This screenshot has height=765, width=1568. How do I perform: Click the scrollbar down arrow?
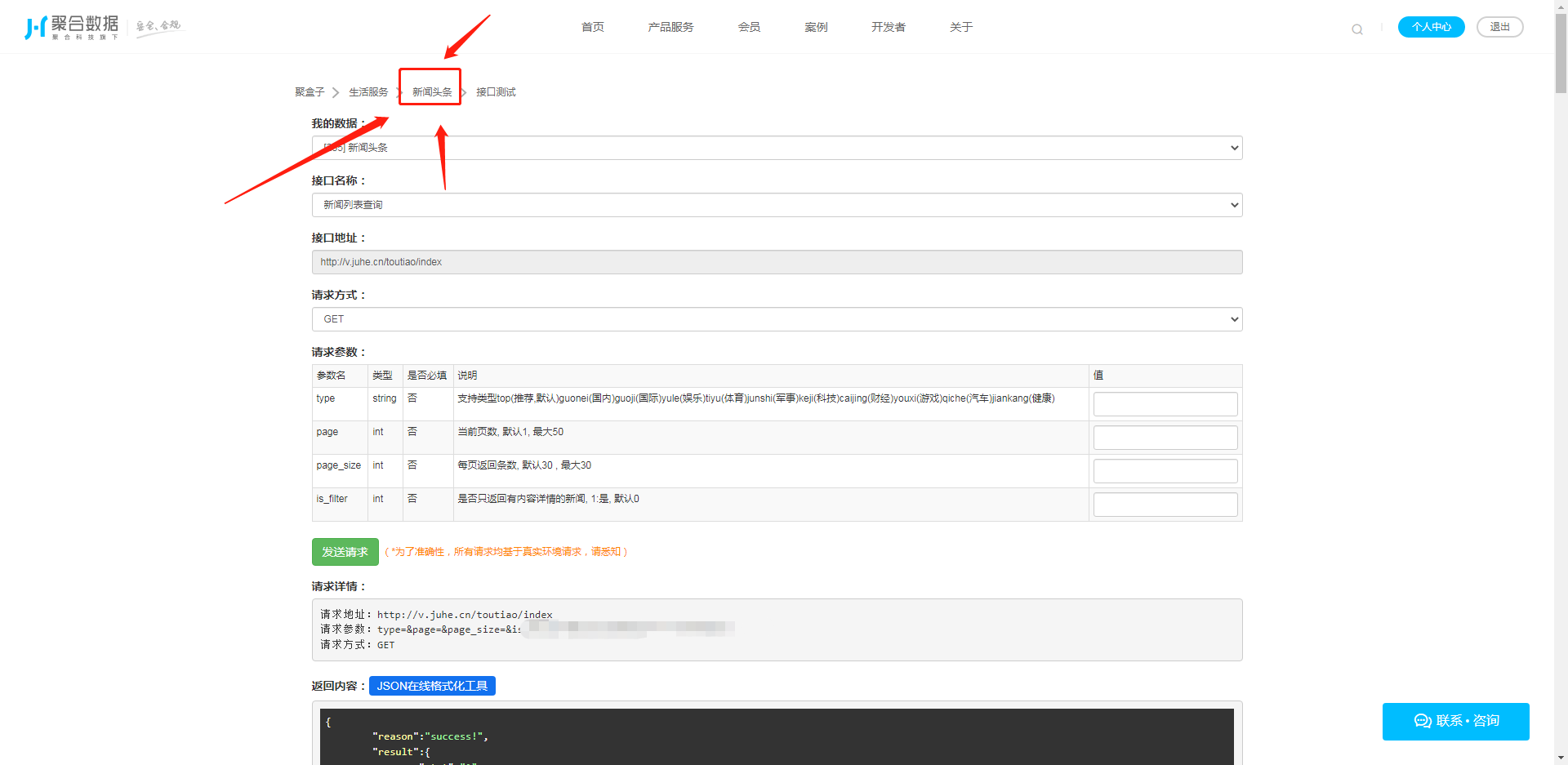coord(1561,758)
